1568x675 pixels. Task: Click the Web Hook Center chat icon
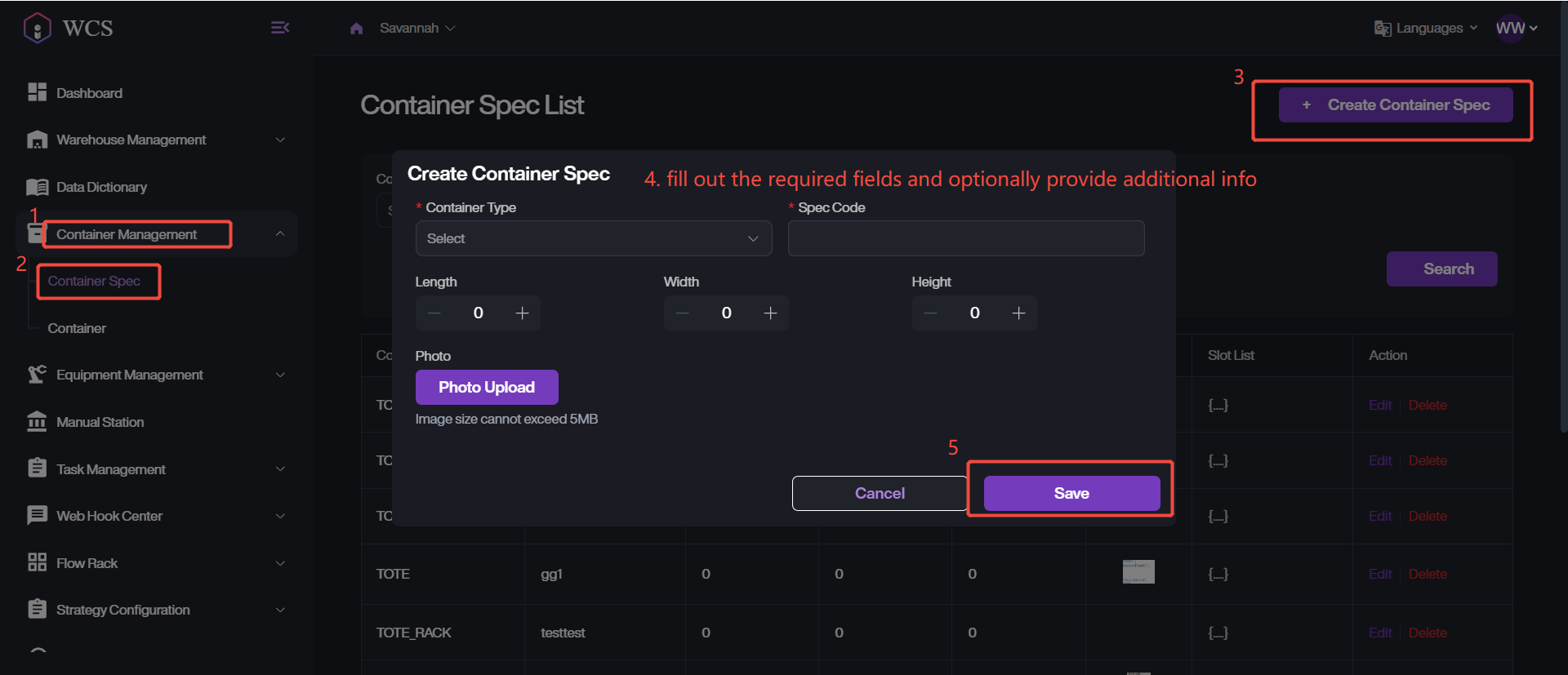coord(37,516)
